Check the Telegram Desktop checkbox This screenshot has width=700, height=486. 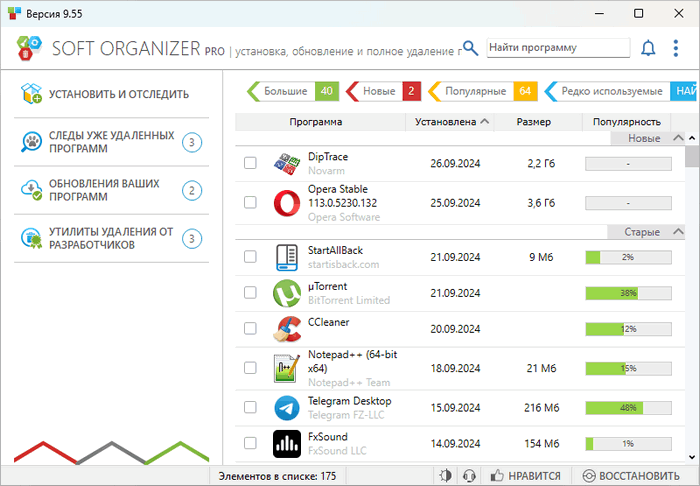(250, 407)
